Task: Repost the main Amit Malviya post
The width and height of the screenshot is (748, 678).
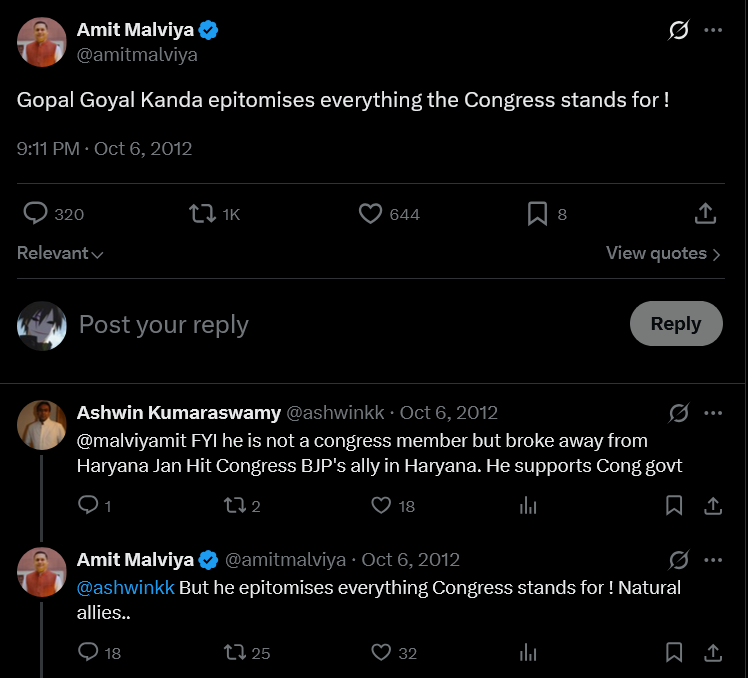Action: (x=215, y=214)
